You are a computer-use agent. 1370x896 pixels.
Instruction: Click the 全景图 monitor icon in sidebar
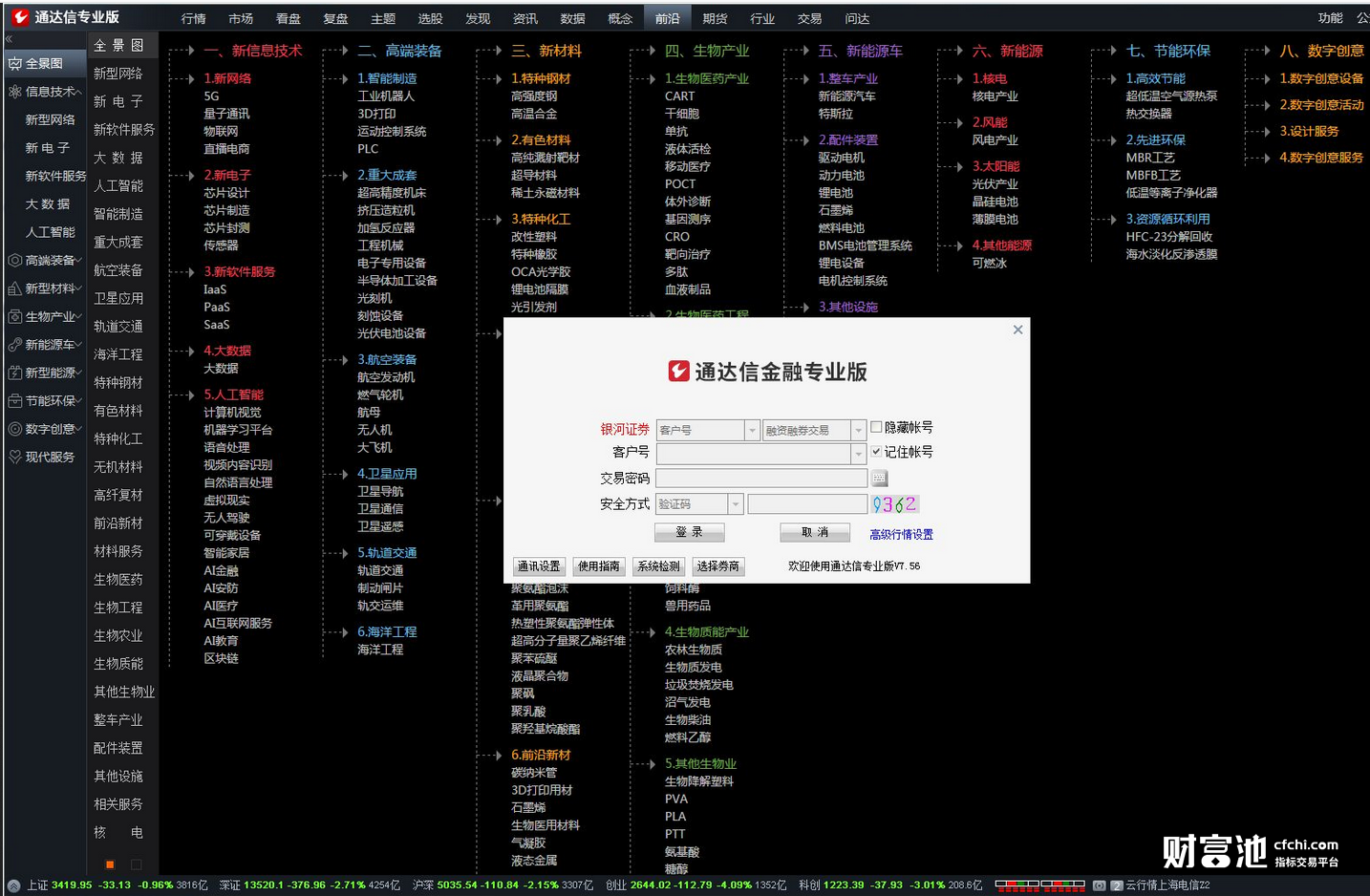[14, 63]
